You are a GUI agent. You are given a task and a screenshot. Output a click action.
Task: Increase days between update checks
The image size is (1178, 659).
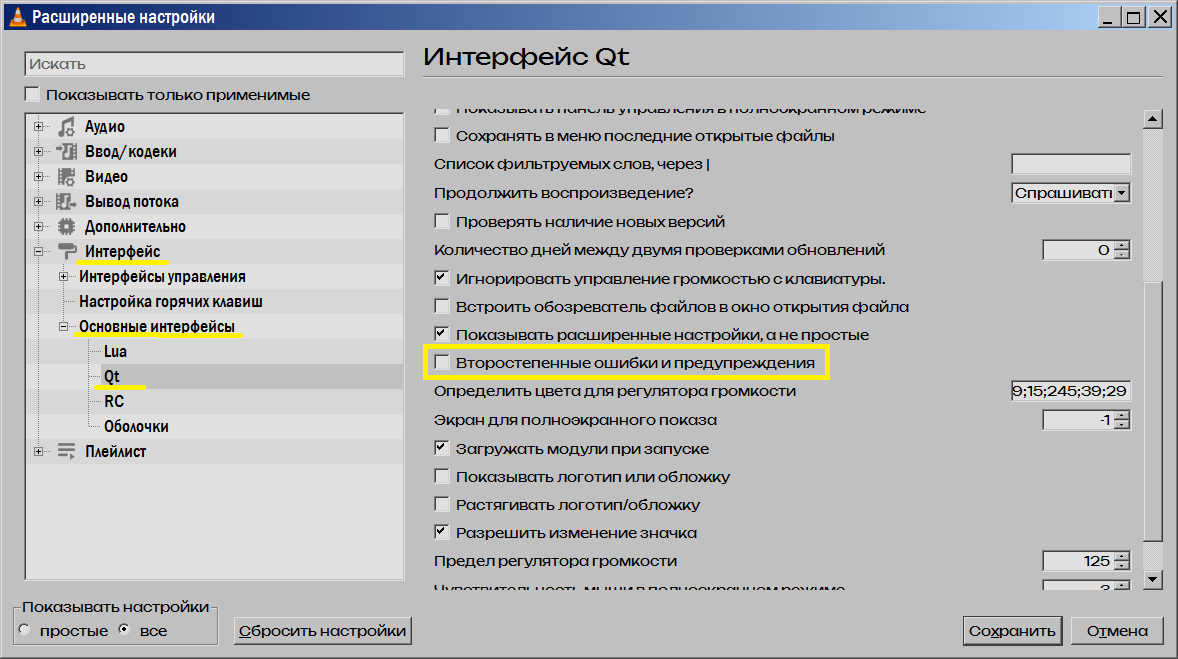click(x=1122, y=245)
